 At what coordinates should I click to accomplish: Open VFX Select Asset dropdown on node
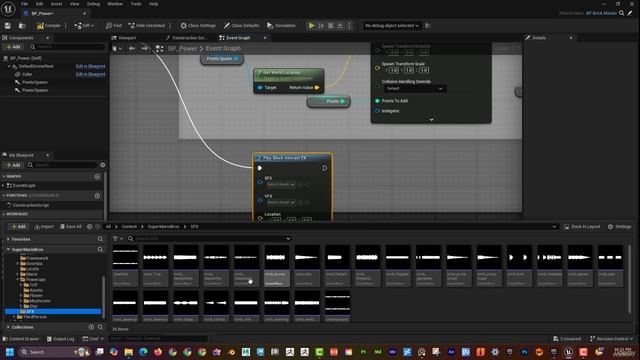pyautogui.click(x=281, y=202)
